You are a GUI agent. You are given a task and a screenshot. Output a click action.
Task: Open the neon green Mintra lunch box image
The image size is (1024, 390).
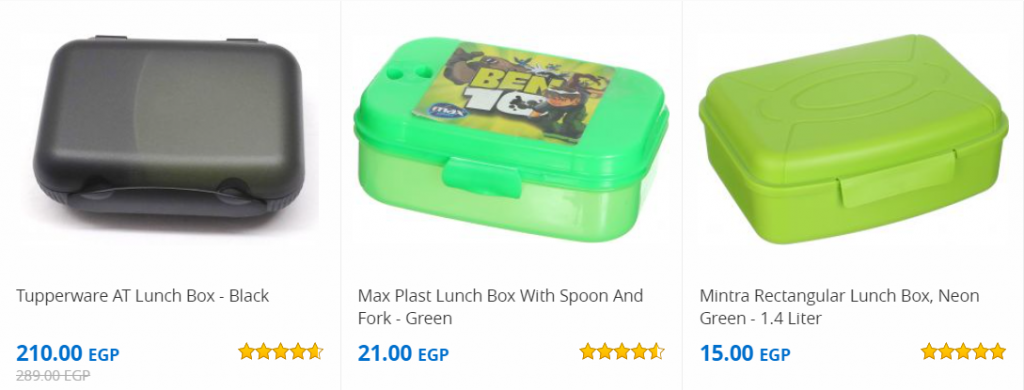854,140
